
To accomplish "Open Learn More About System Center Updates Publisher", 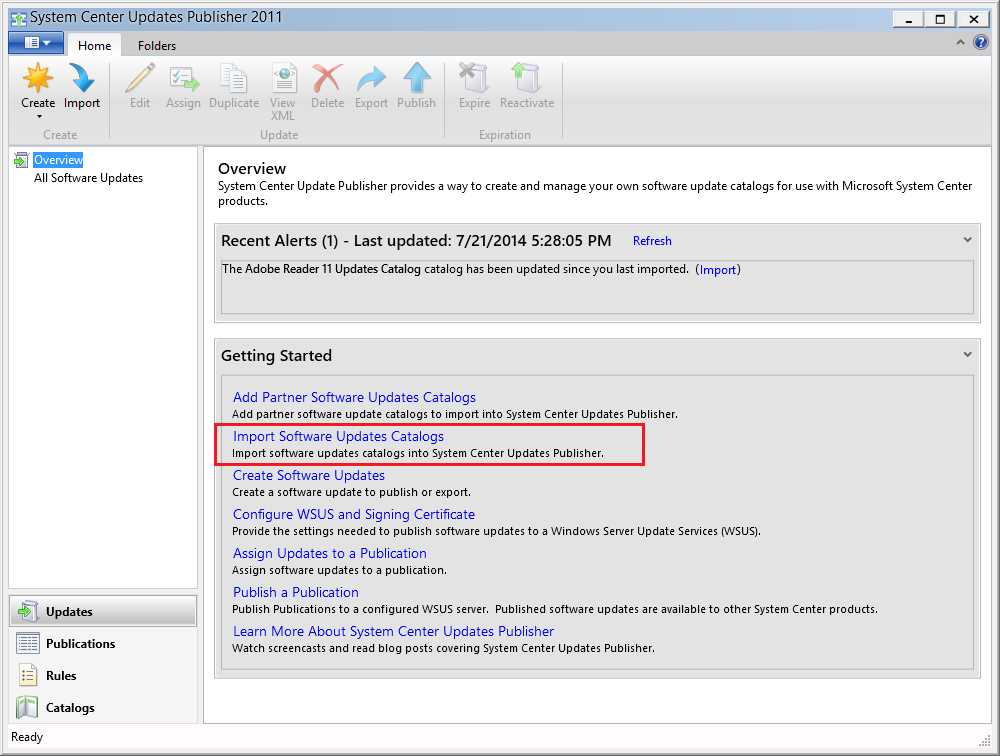I will tap(393, 631).
